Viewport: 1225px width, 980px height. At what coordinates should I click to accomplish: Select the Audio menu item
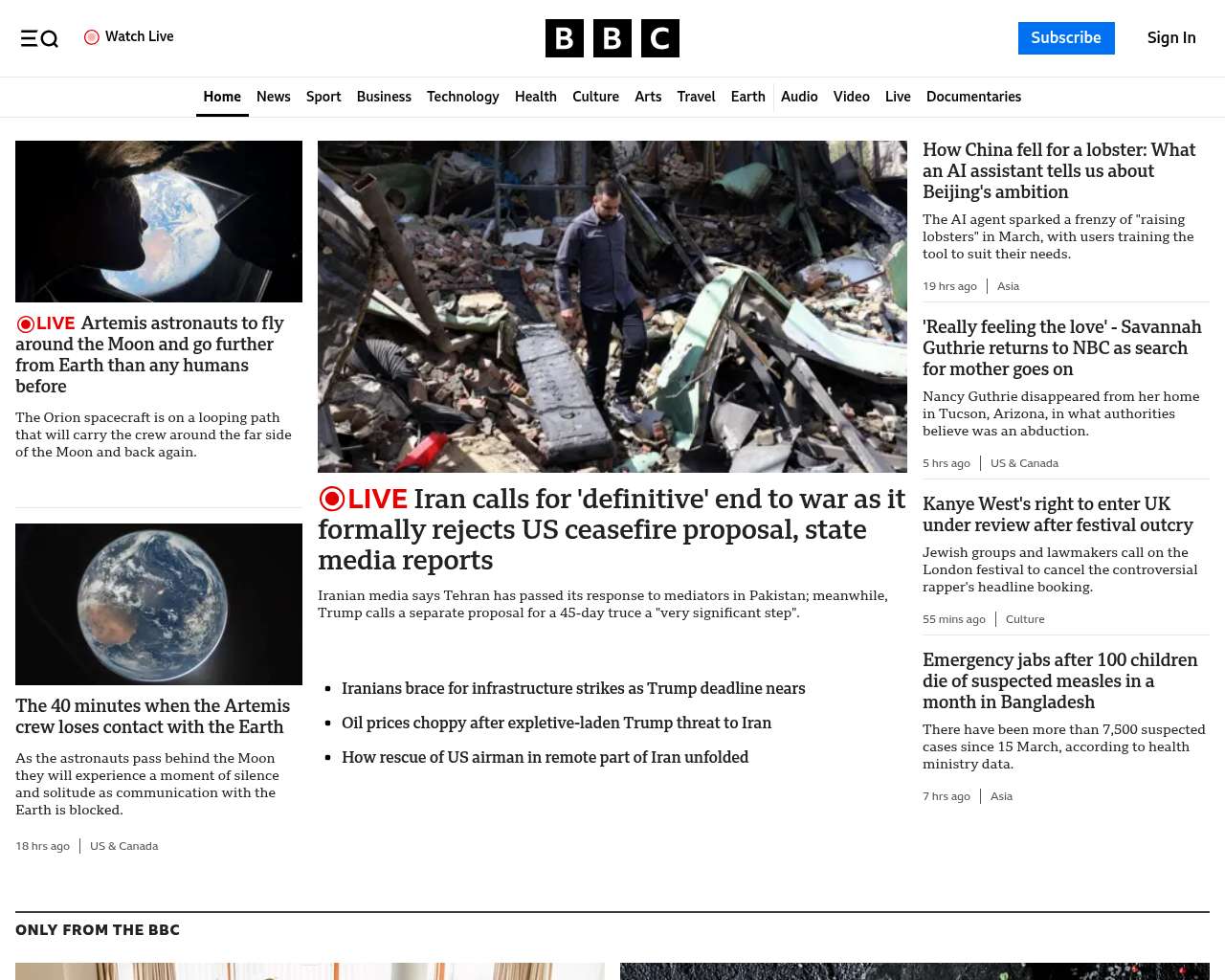pos(799,97)
